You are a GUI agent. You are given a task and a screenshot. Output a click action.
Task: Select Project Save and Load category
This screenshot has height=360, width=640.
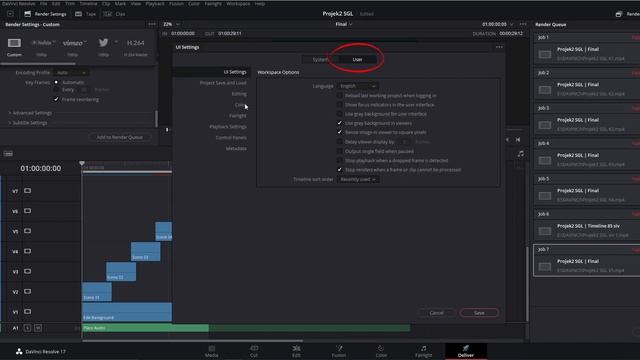click(x=223, y=83)
